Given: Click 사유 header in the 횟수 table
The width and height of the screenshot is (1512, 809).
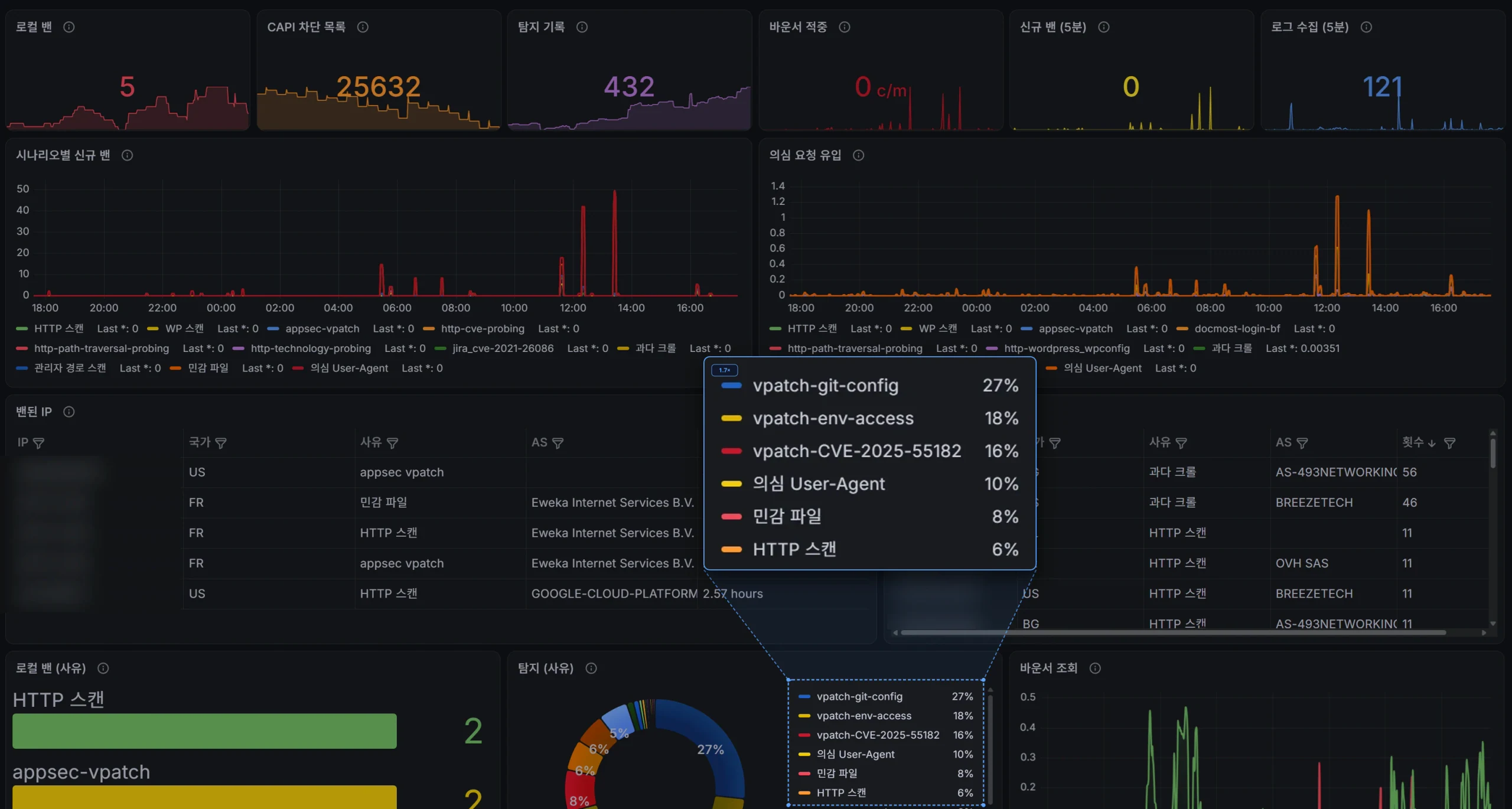Looking at the screenshot, I should pos(1159,442).
